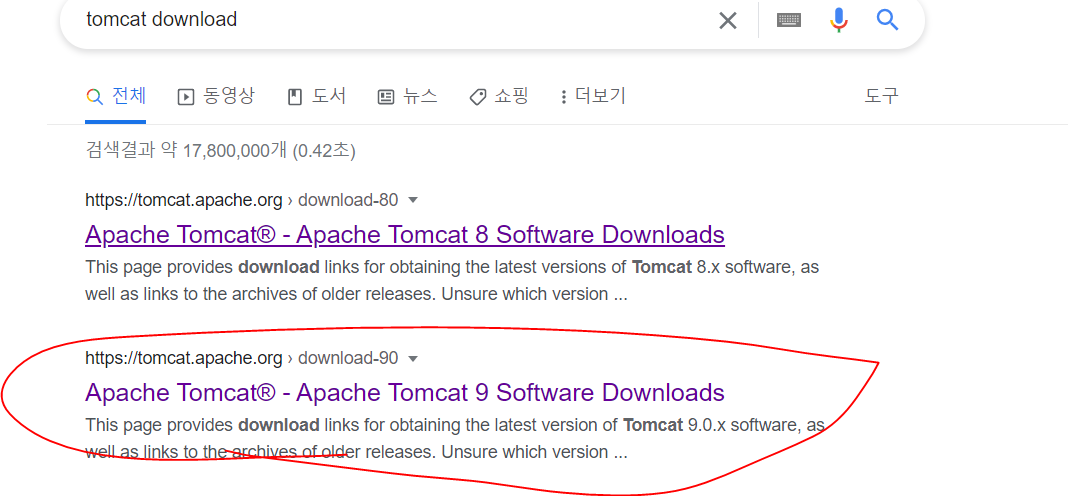Click the tomcat.apache.org › download-90 URL text
This screenshot has height=496, width=1068.
(x=242, y=358)
